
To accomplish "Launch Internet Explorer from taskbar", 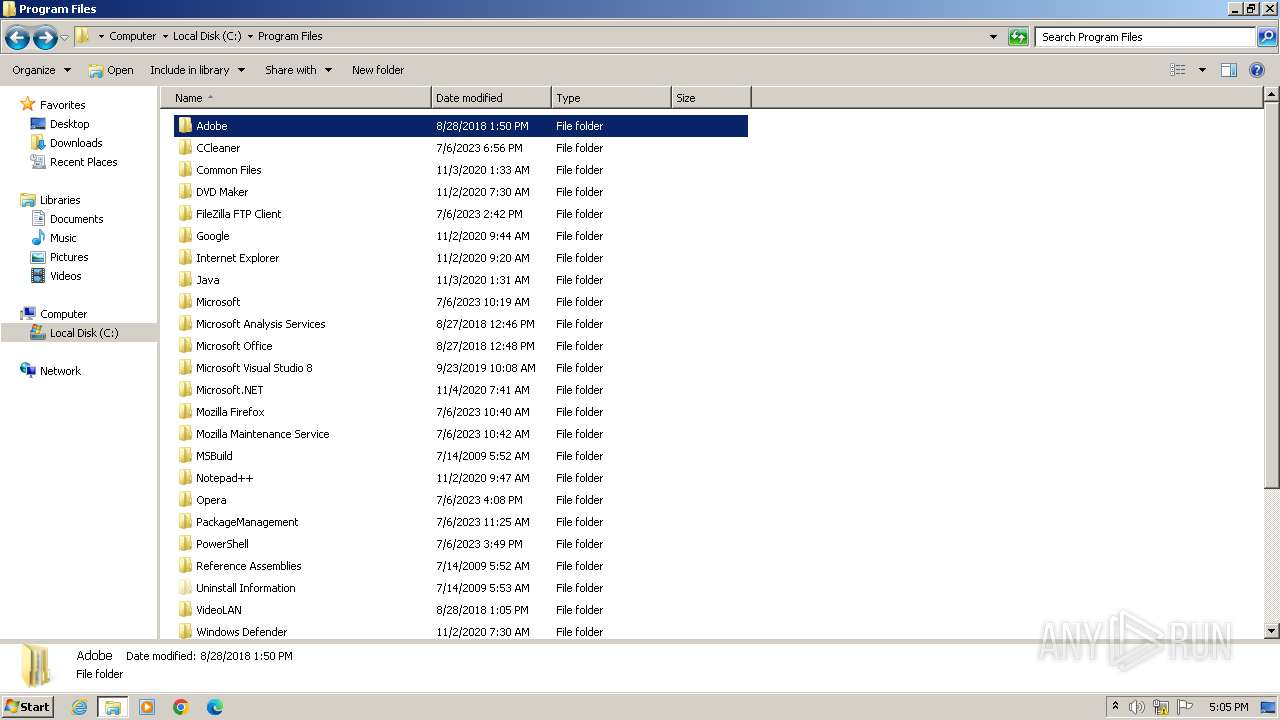I will pyautogui.click(x=80, y=707).
